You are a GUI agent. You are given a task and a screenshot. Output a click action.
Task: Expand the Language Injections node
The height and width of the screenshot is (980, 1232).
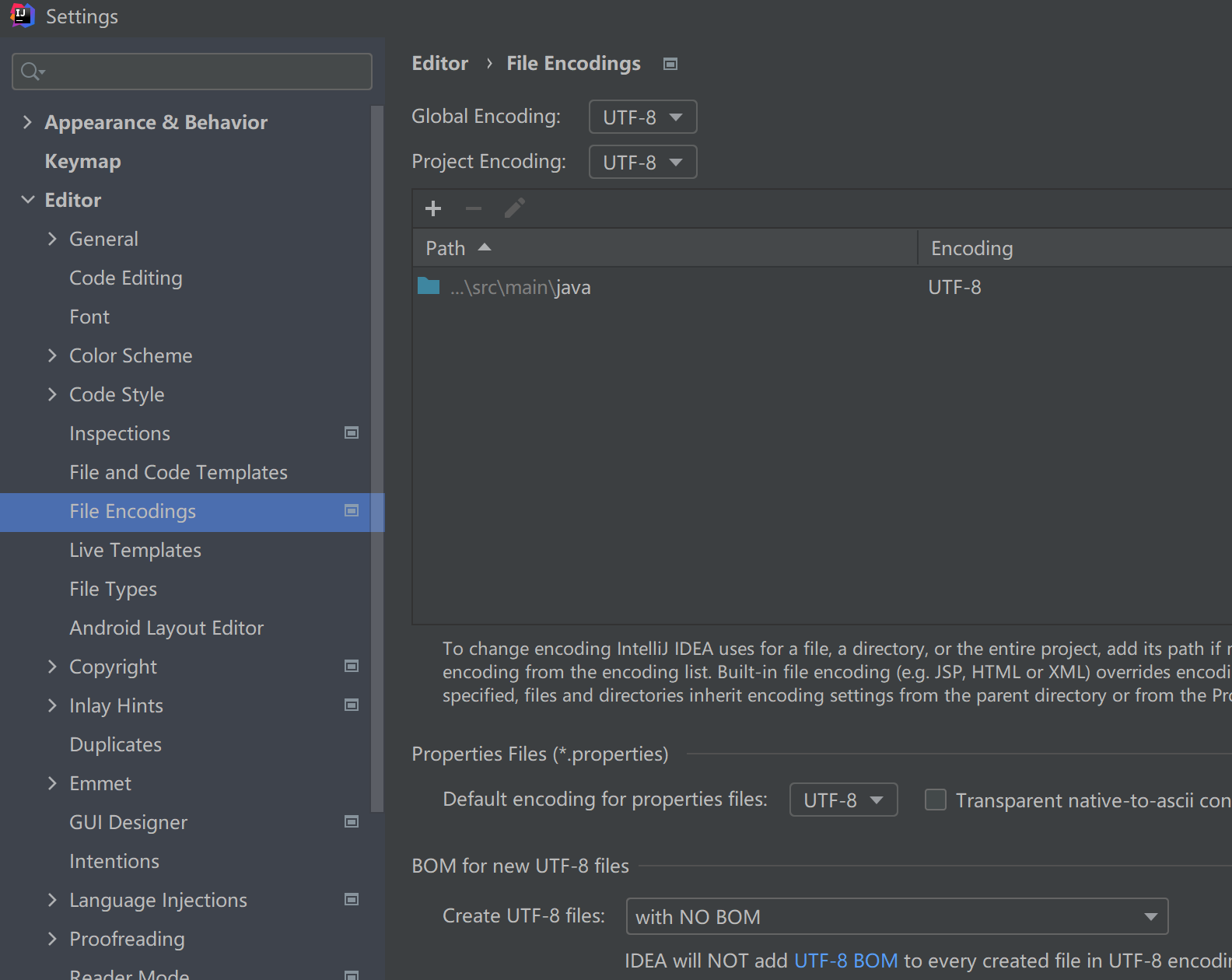point(52,900)
